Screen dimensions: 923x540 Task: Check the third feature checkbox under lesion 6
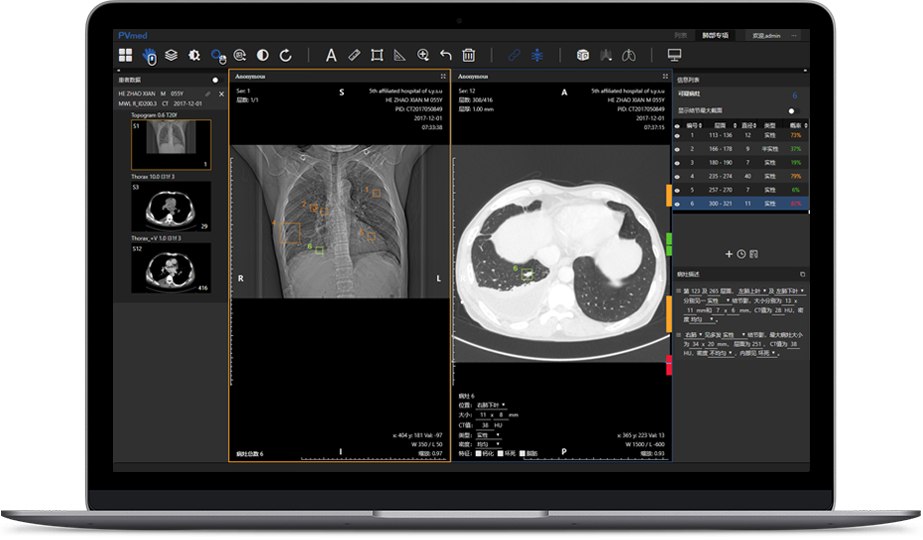click(522, 453)
